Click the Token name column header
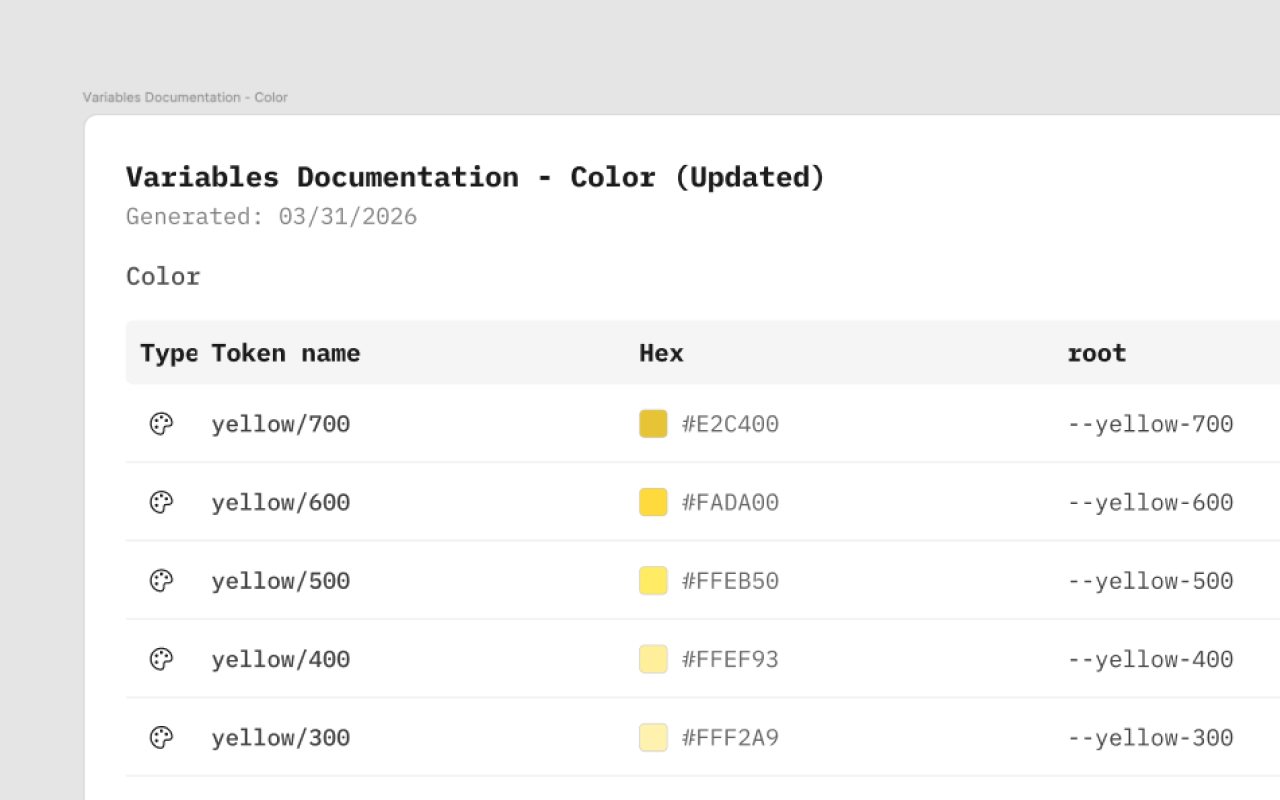This screenshot has width=1280, height=800. (x=286, y=353)
